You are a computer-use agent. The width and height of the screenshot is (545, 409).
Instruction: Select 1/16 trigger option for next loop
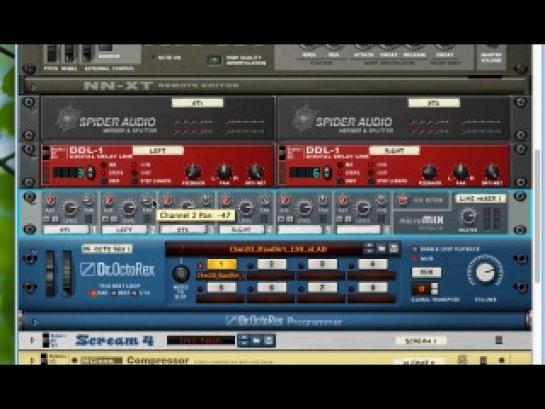click(135, 293)
